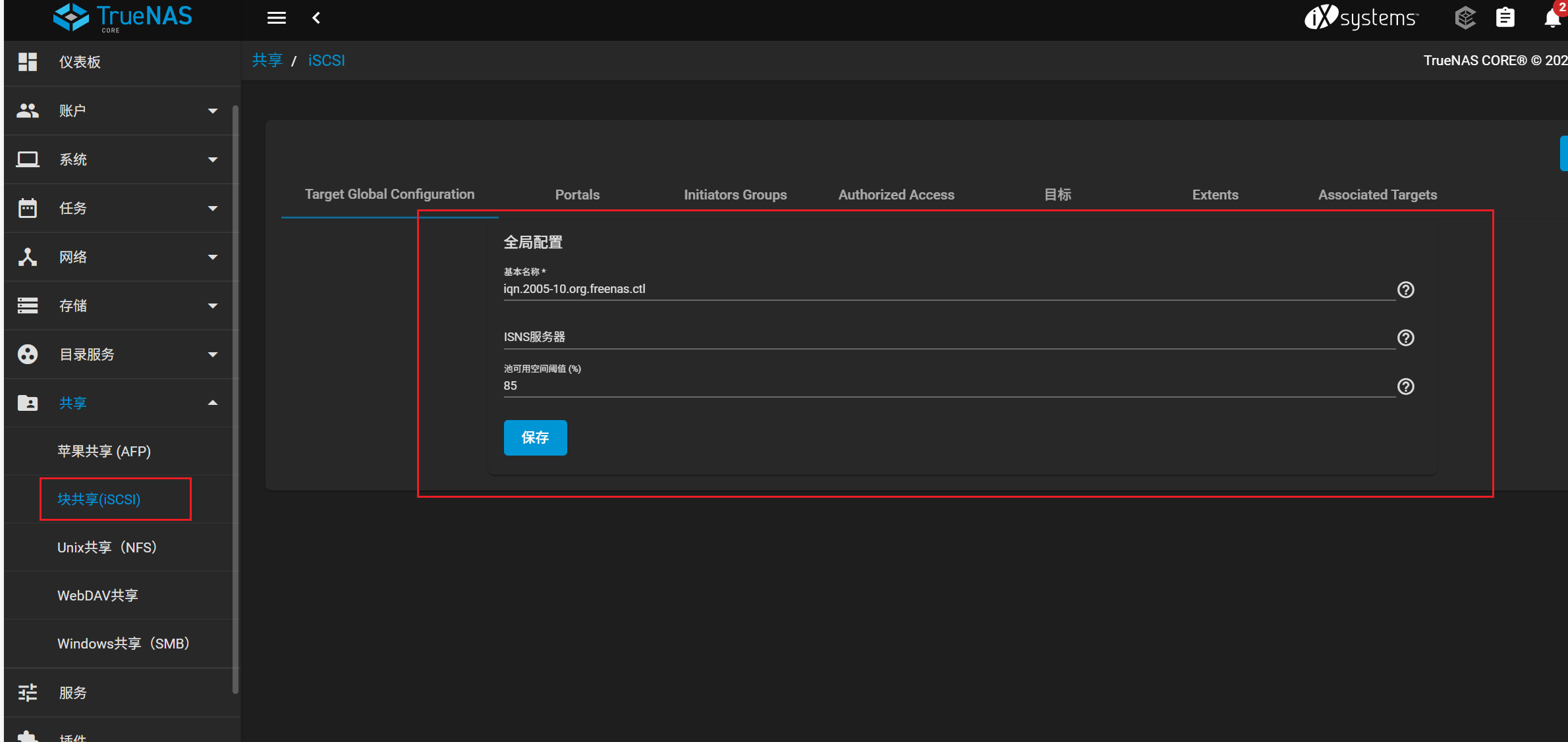
Task: Click the ISNS服务器 input field
Action: [x=949, y=337]
